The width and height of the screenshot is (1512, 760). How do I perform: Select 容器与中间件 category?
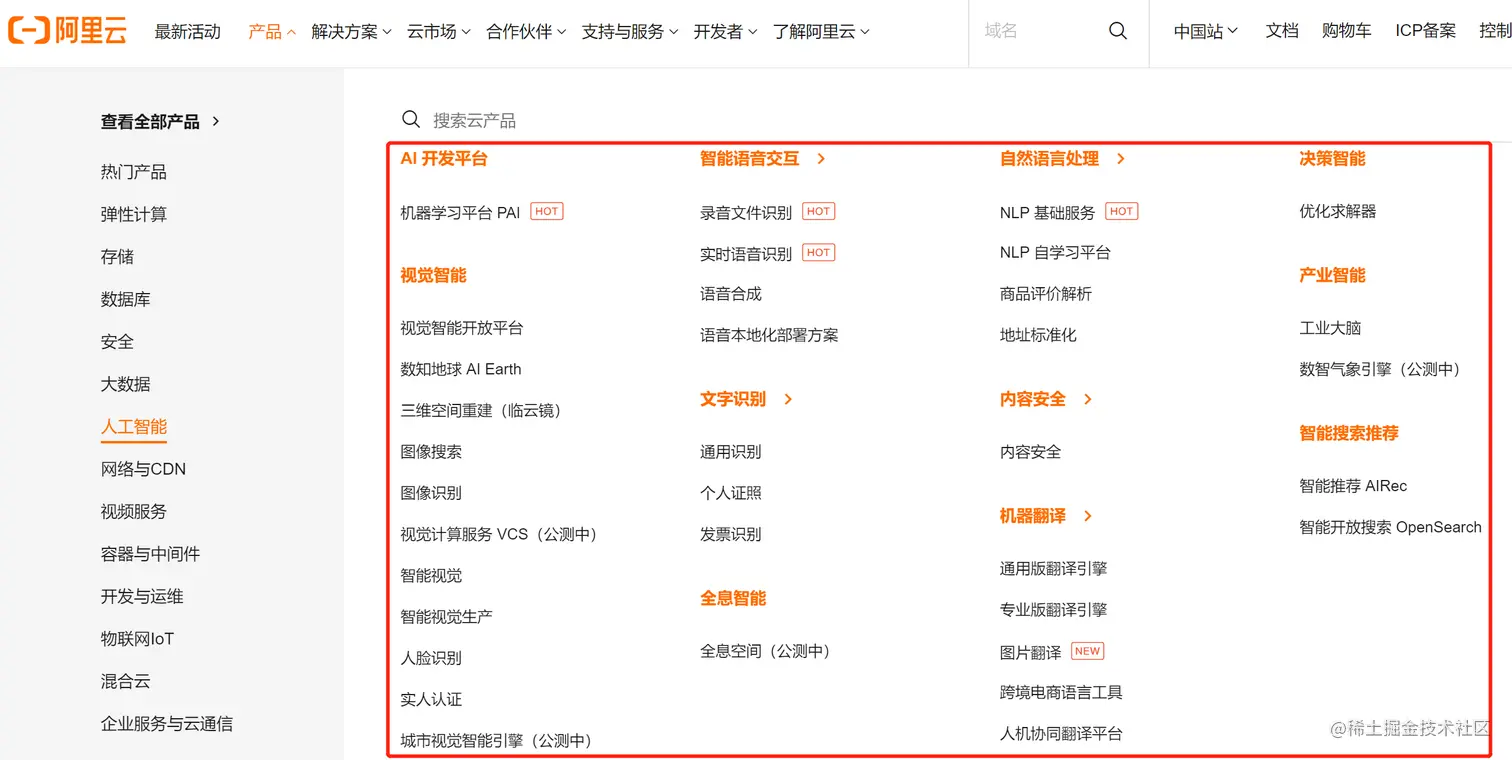[x=150, y=554]
